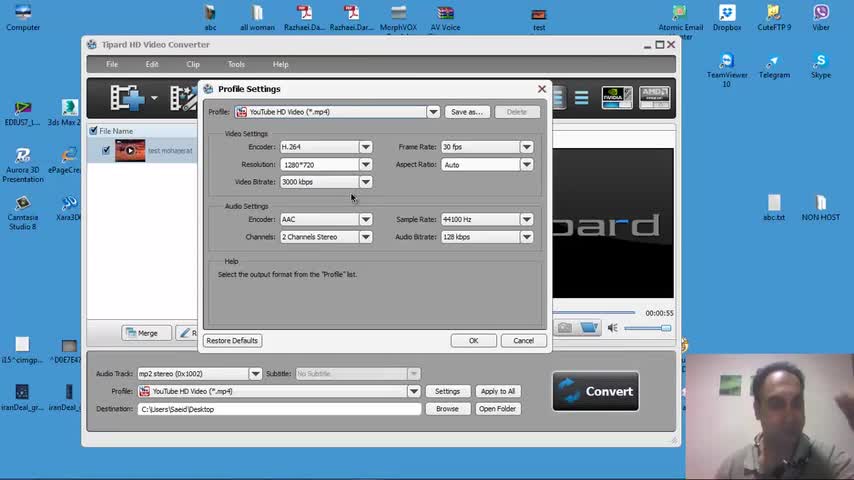The height and width of the screenshot is (480, 854).
Task: Open TeamViewer 10 desktop icon
Action: (x=727, y=70)
